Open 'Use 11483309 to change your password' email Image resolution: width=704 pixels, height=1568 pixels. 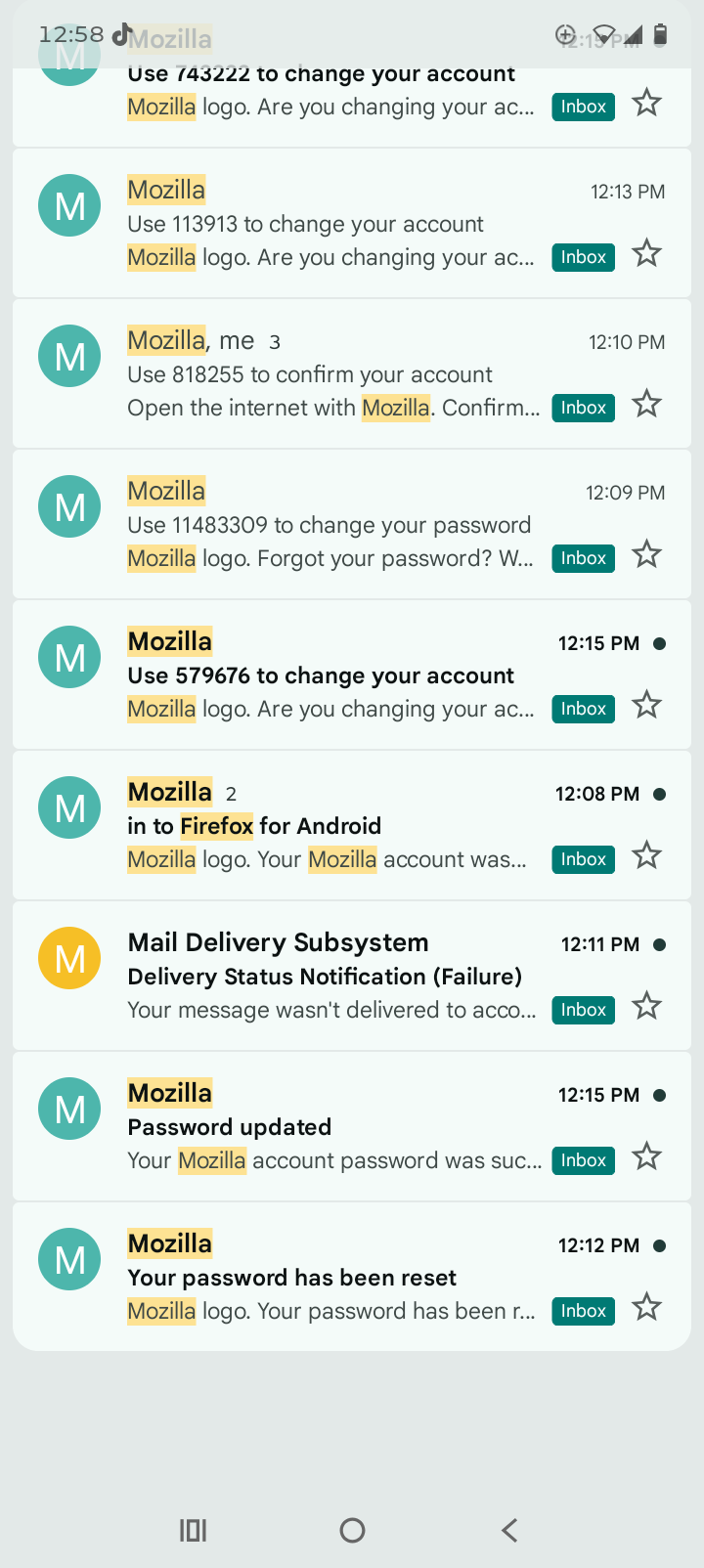(352, 524)
